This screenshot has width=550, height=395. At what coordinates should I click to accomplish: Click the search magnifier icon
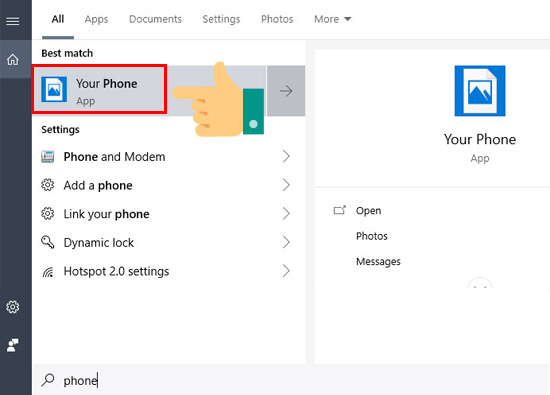pyautogui.click(x=48, y=380)
